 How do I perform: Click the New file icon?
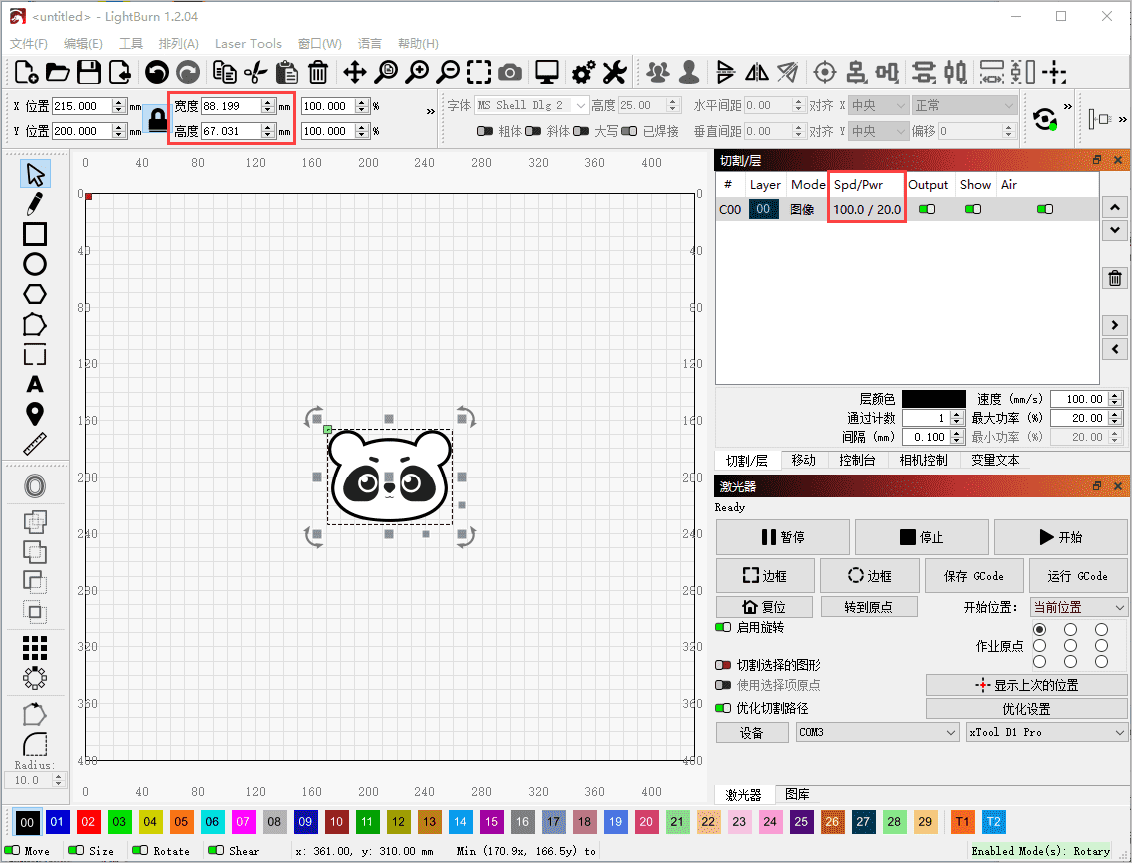(x=26, y=72)
